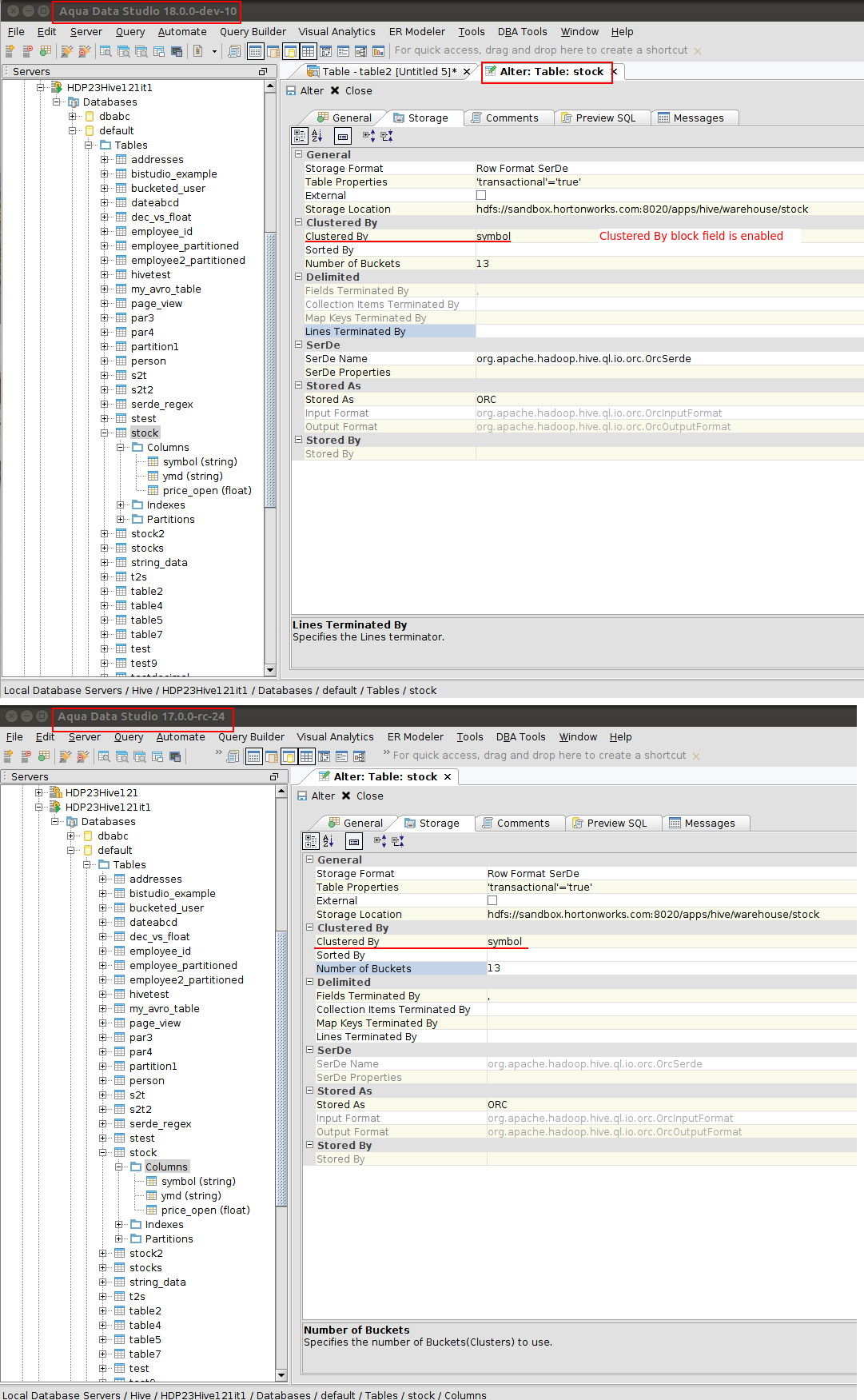Toggle yellow panel view button in top toolbar
Viewport: 864px width, 1400px height.
[x=290, y=50]
